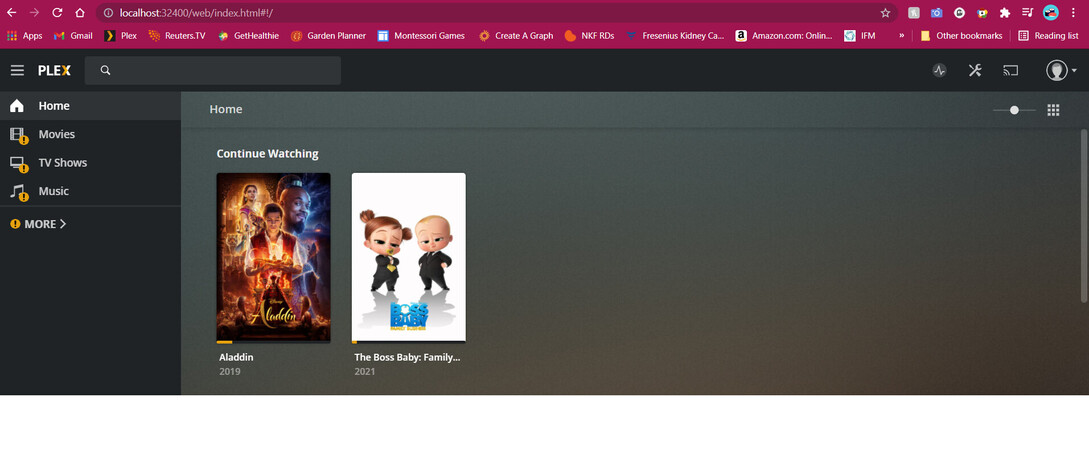Open the grid view options icon
Screen dimensions: 1089x459
(x=1054, y=110)
